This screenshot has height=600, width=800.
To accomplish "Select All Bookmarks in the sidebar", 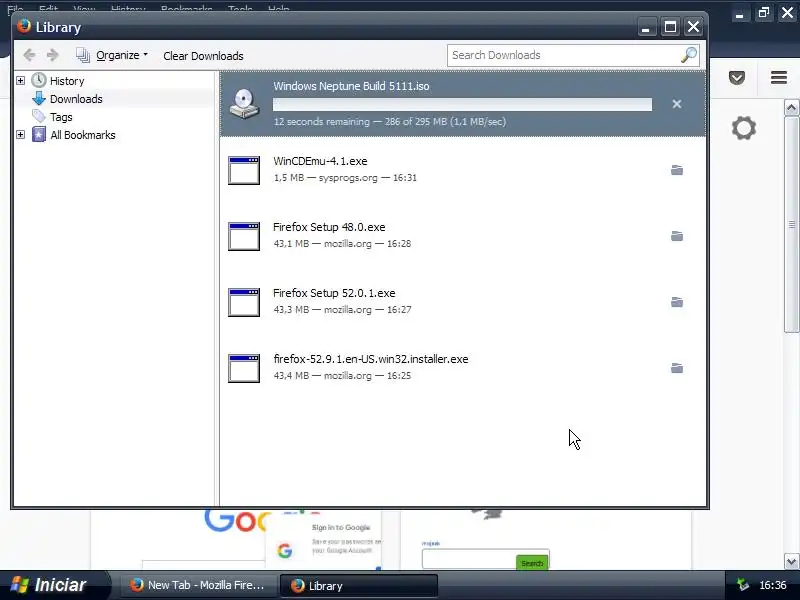I will [83, 135].
